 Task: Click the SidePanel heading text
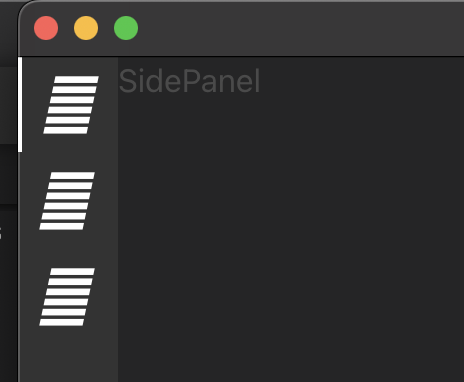tap(189, 81)
